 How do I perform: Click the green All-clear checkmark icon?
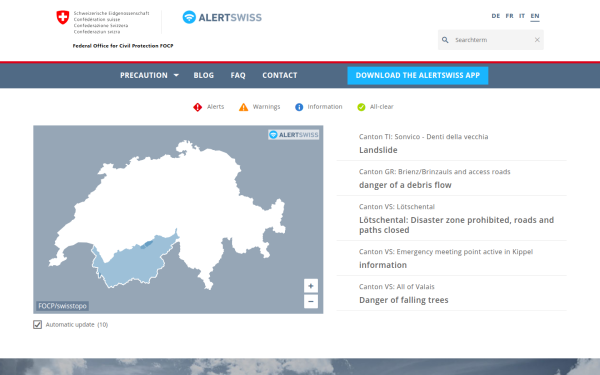click(x=361, y=107)
